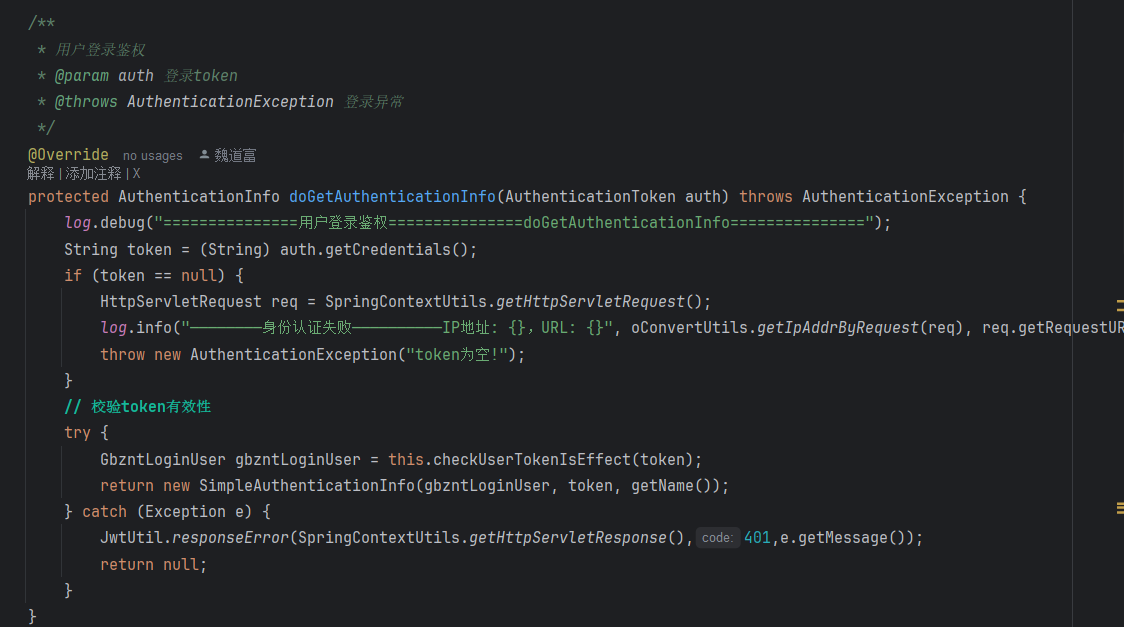Viewport: 1124px width, 627px height.
Task: Click the Javadoc title 用户登录鉴权
Action: click(x=100, y=49)
